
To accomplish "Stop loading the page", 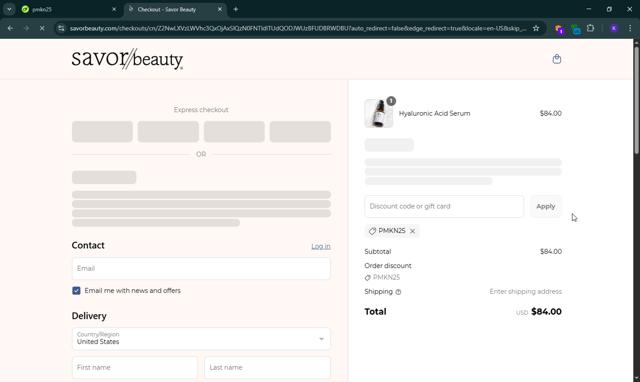I will [x=42, y=28].
